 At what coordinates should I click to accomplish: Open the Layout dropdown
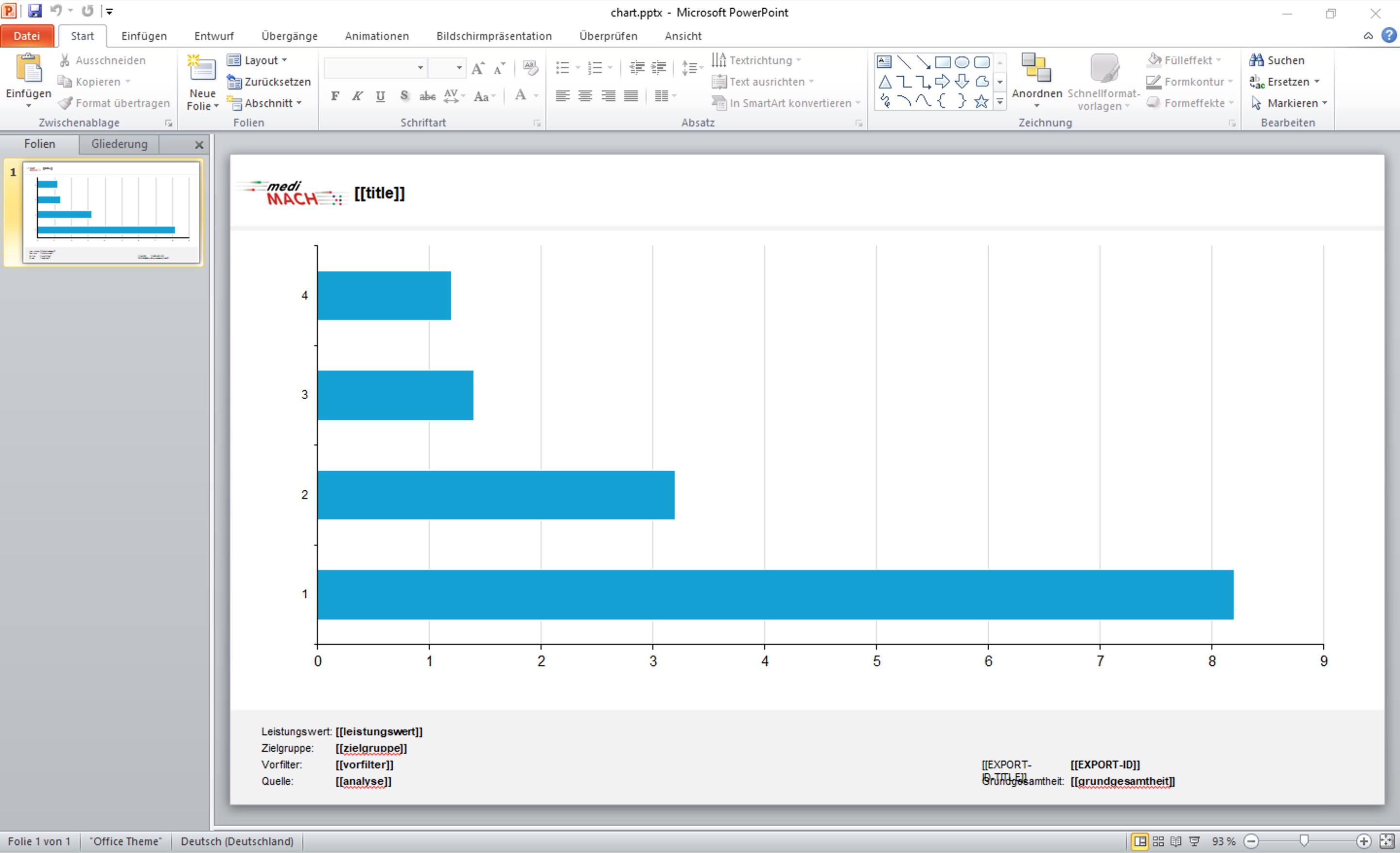(257, 60)
